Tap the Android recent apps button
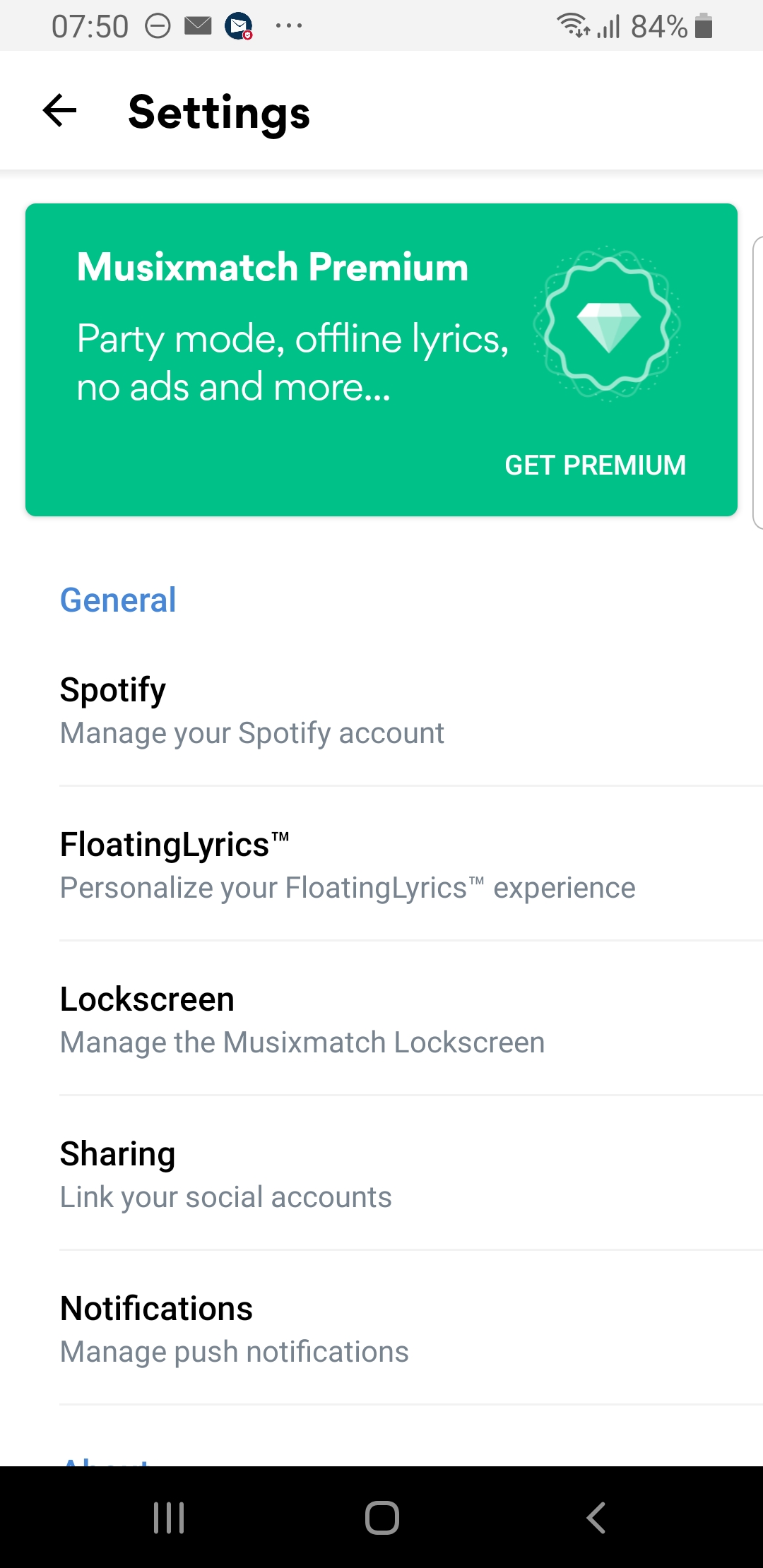The width and height of the screenshot is (763, 1568). tap(169, 1517)
